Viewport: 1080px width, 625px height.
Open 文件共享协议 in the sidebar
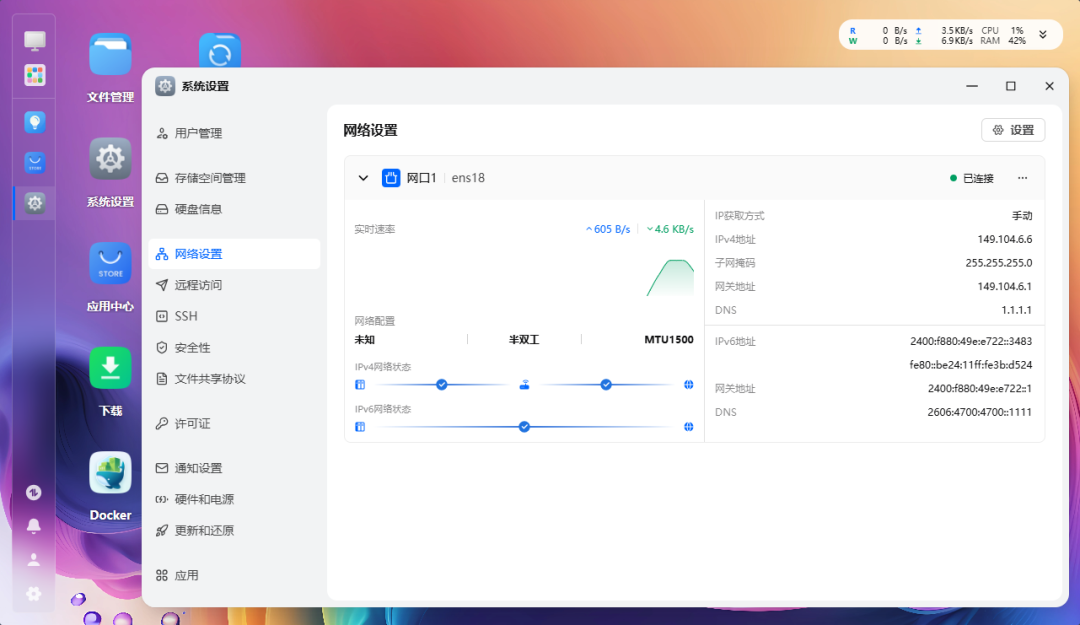point(234,378)
